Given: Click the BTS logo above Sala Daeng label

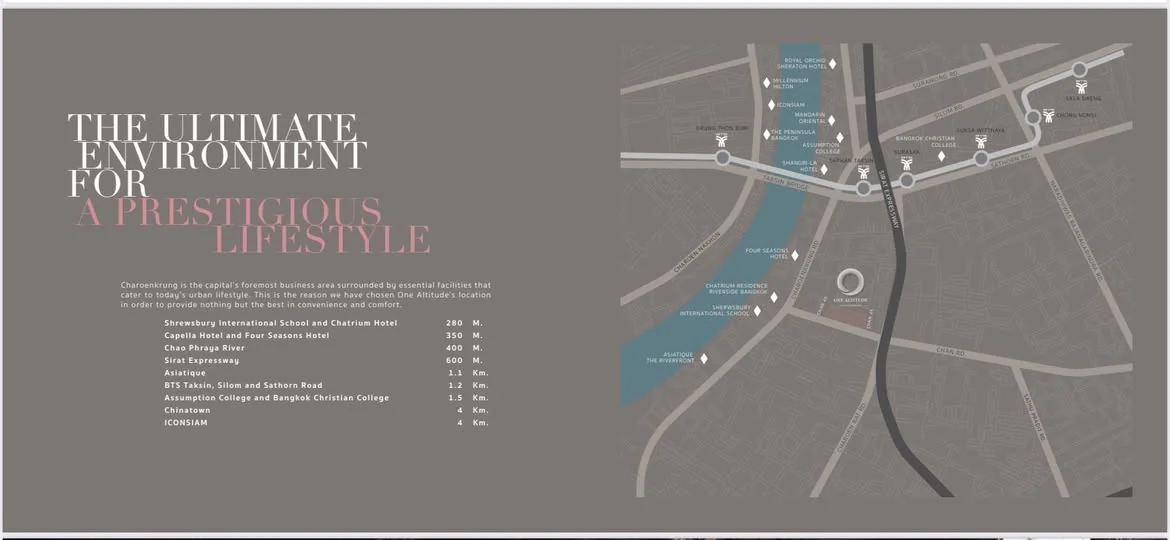Looking at the screenshot, I should pos(1080,87).
